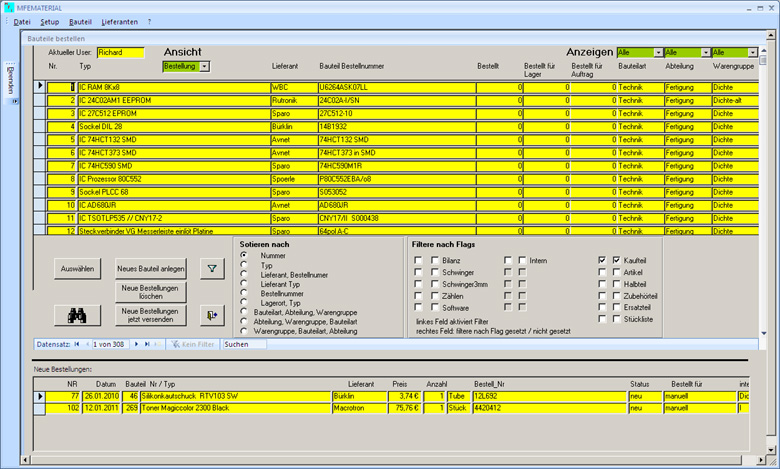Click the binoculars search button
Screen dimensions: 780x469
click(x=76, y=314)
